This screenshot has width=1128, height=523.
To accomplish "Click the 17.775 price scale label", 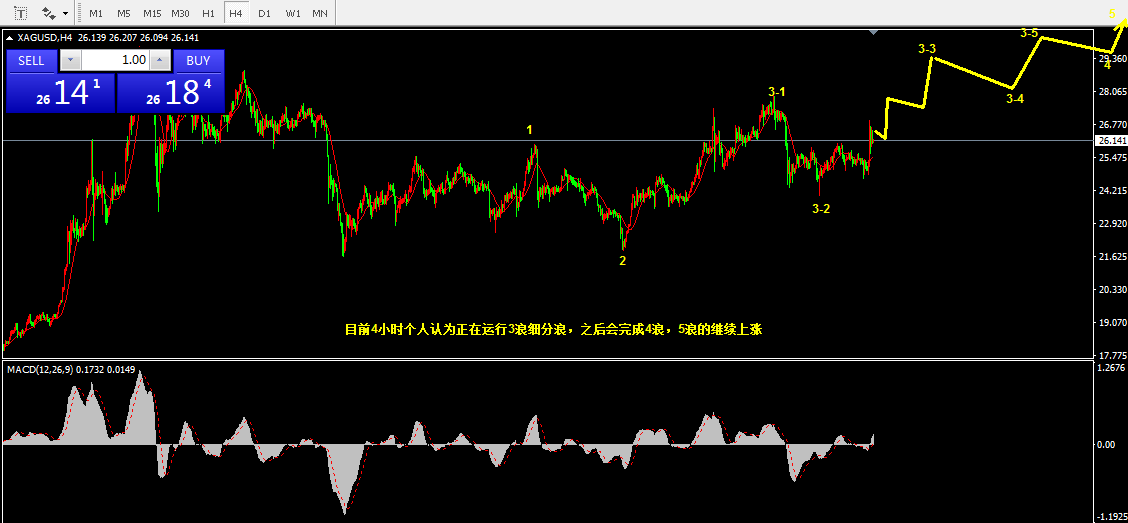I will tap(1111, 355).
